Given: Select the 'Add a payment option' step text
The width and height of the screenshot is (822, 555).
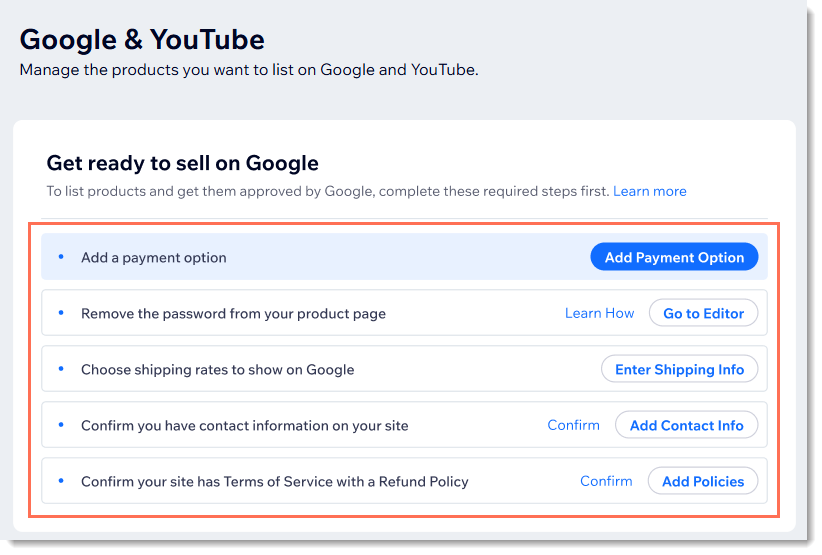Looking at the screenshot, I should pos(154,257).
